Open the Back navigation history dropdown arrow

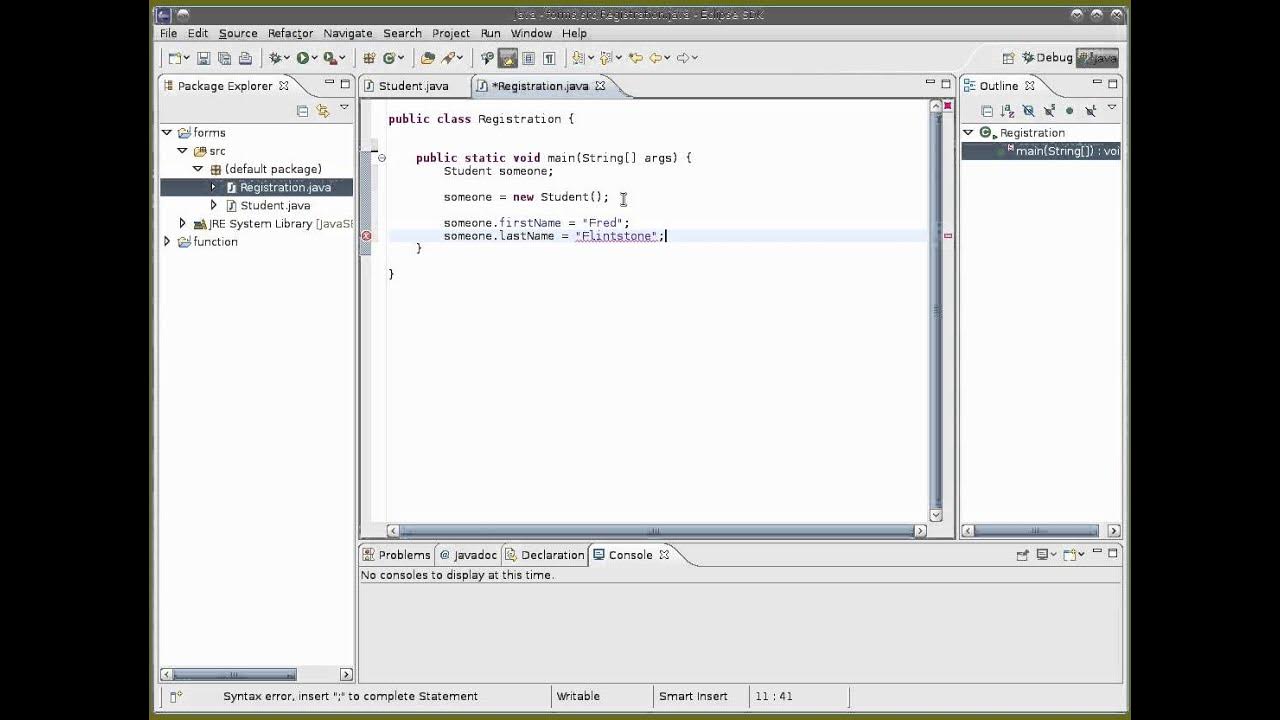(x=668, y=58)
